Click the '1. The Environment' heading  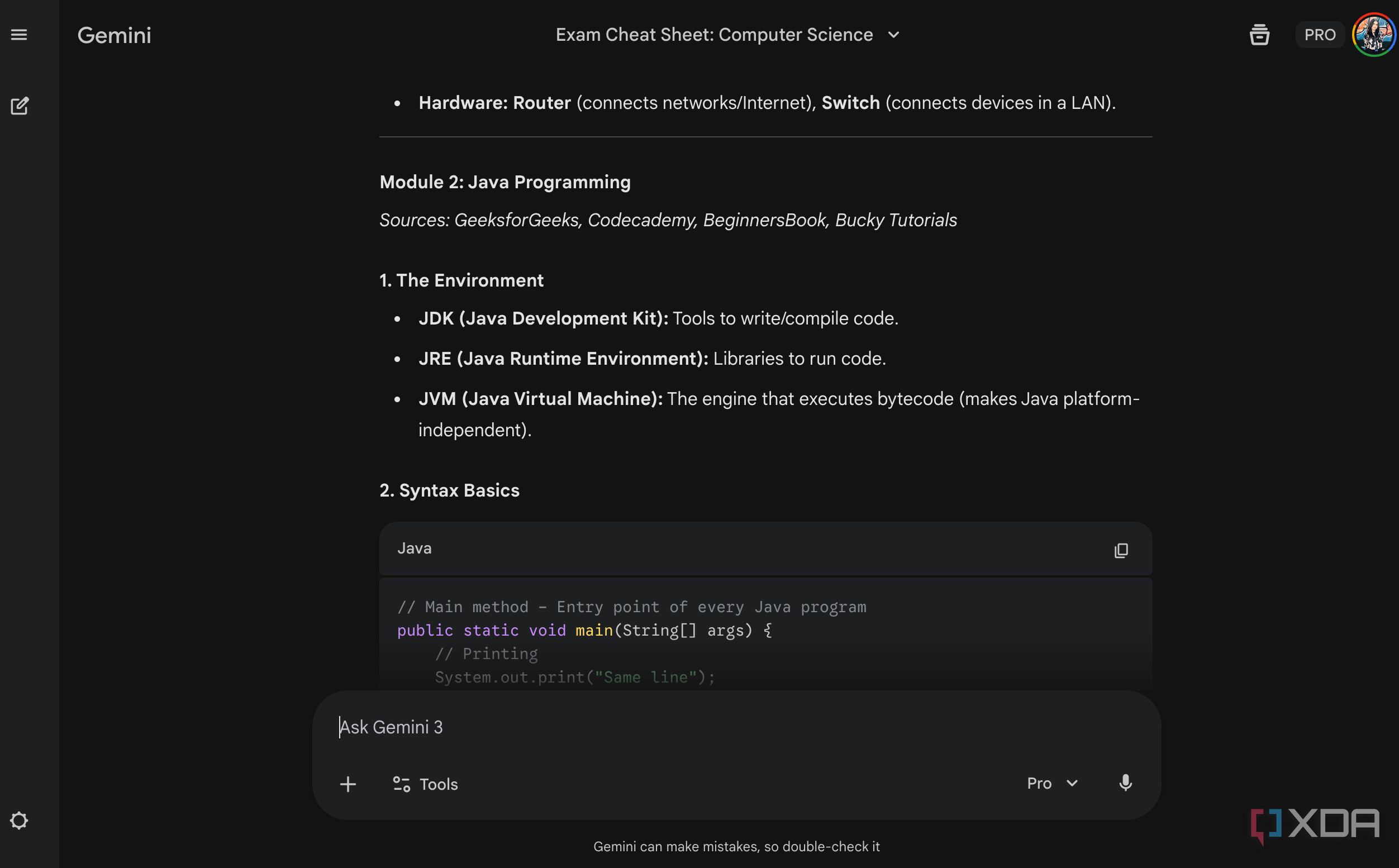pos(461,280)
